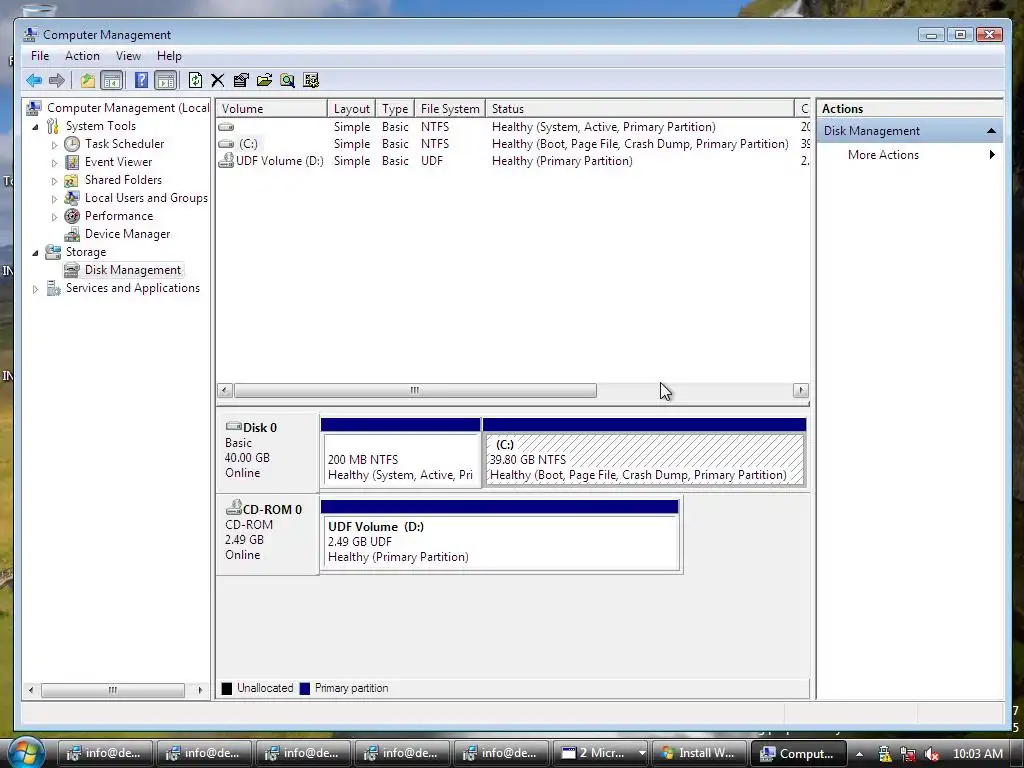Screen dimensions: 1024x768
Task: Select the (C:) 39.80 GB partition block
Action: (x=645, y=452)
